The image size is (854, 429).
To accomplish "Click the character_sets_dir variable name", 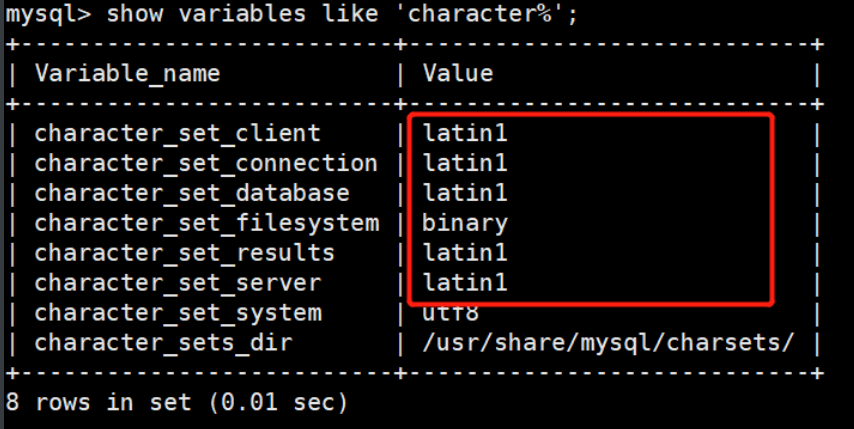I will [x=163, y=343].
